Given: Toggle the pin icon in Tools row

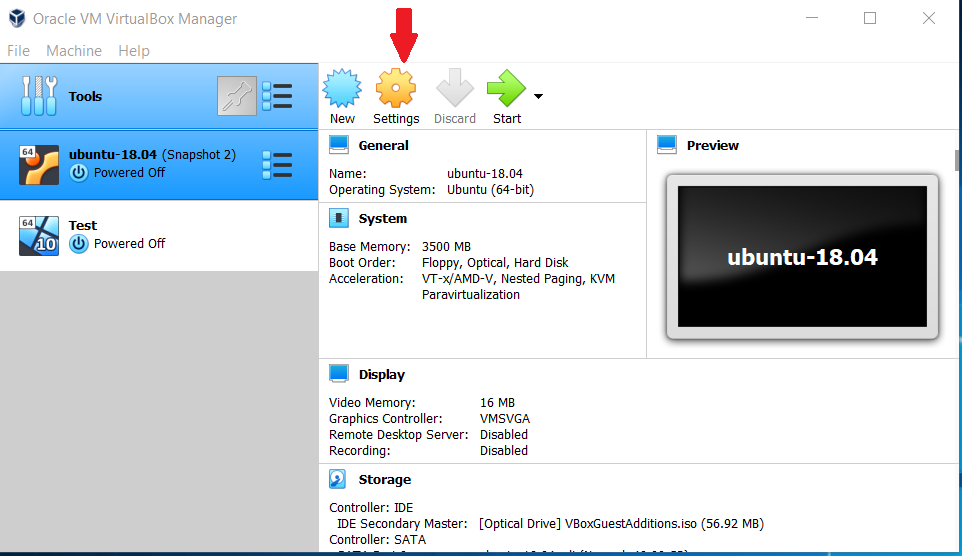Looking at the screenshot, I should click(x=237, y=96).
